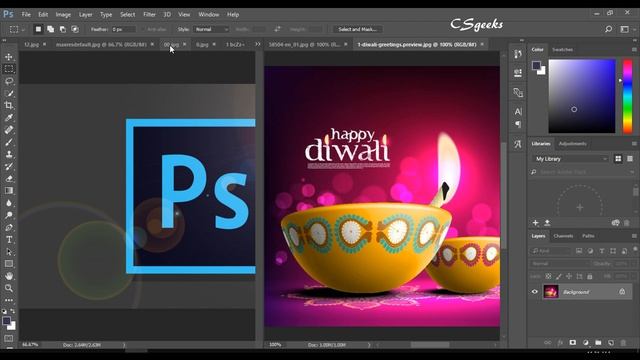The width and height of the screenshot is (640, 360).
Task: Select the Eraser tool
Action: click(9, 179)
